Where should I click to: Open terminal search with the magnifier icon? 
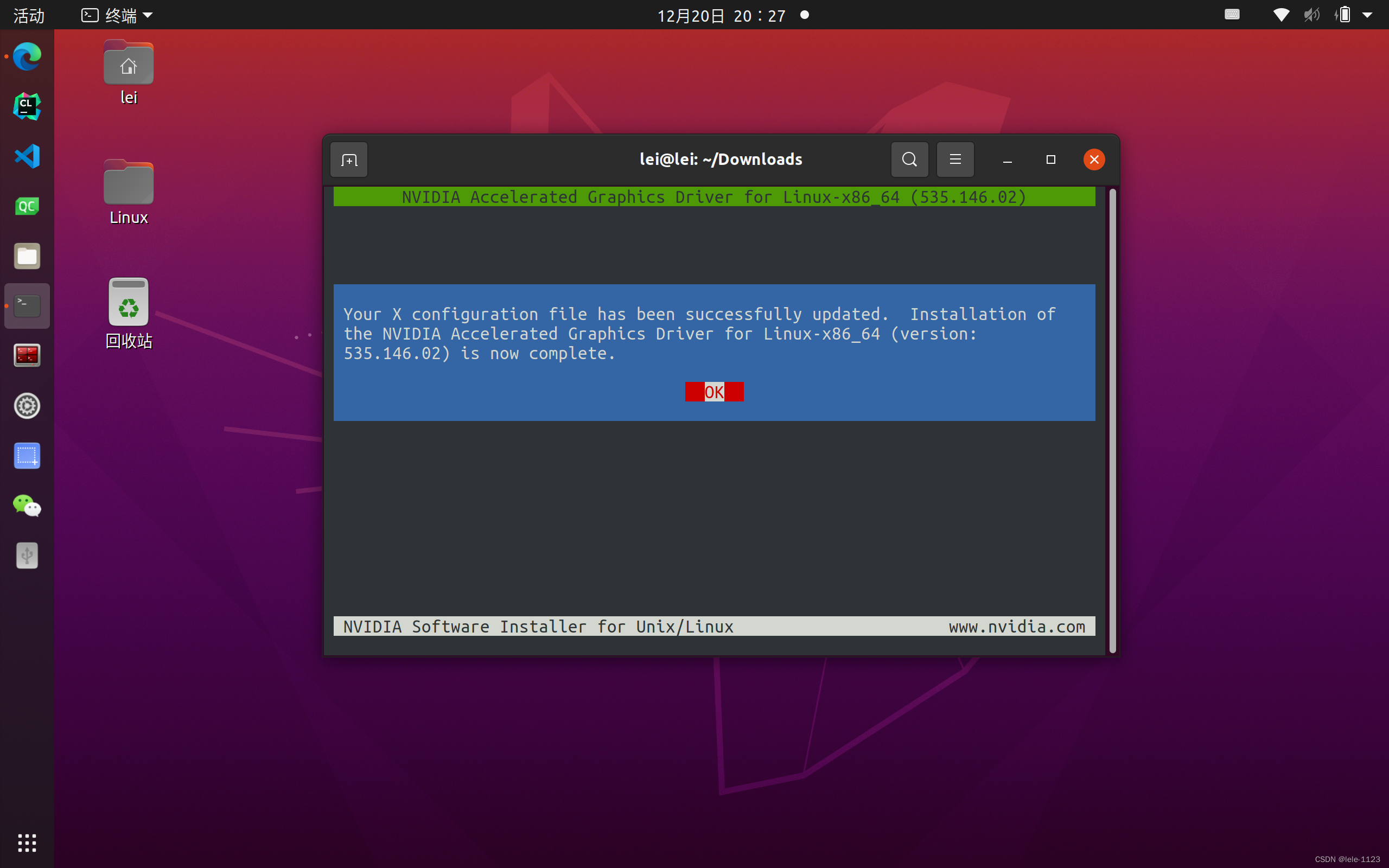[x=909, y=159]
